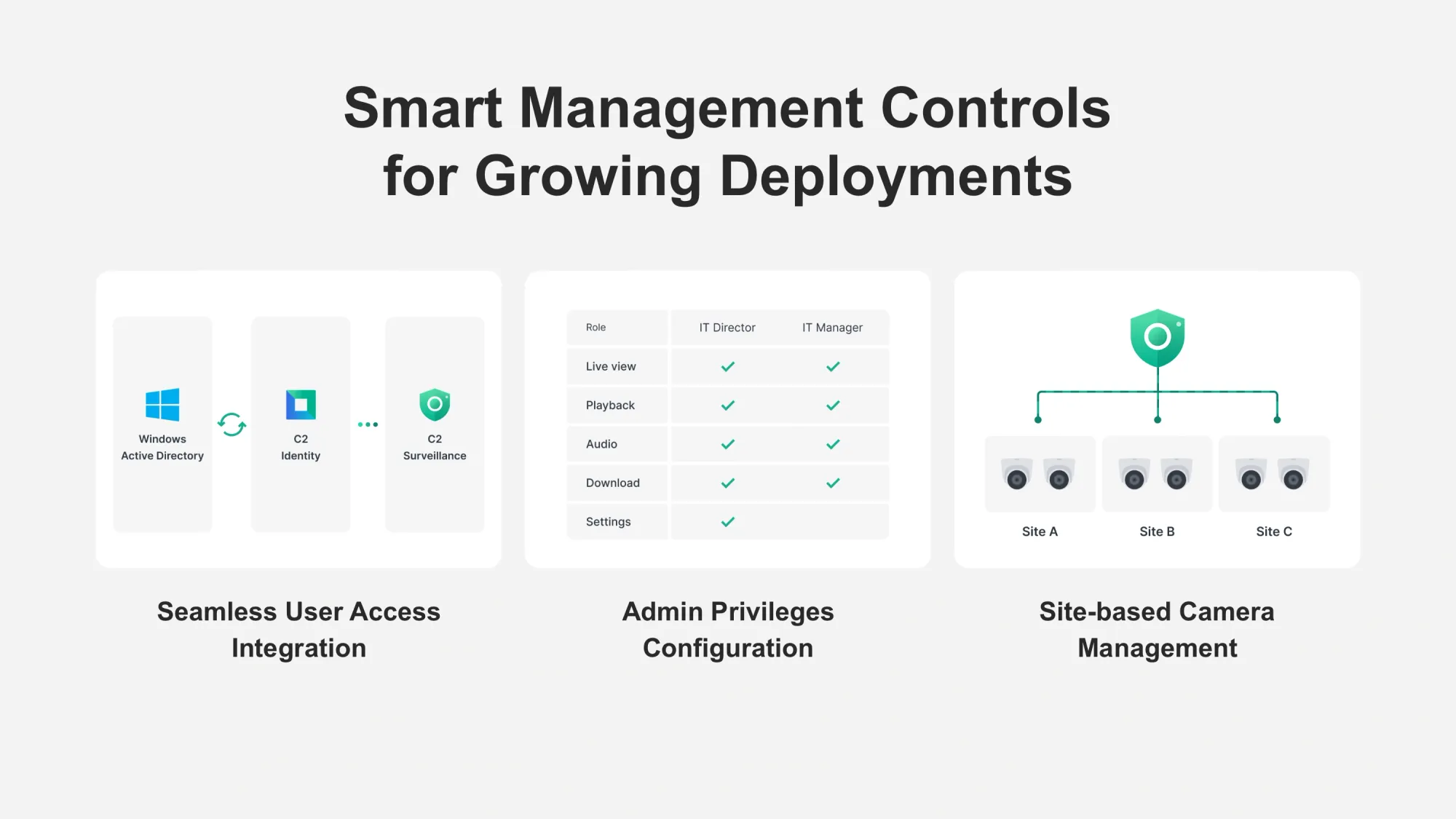
Task: Click 'Admin Privileges Configuration' caption
Action: click(x=728, y=630)
